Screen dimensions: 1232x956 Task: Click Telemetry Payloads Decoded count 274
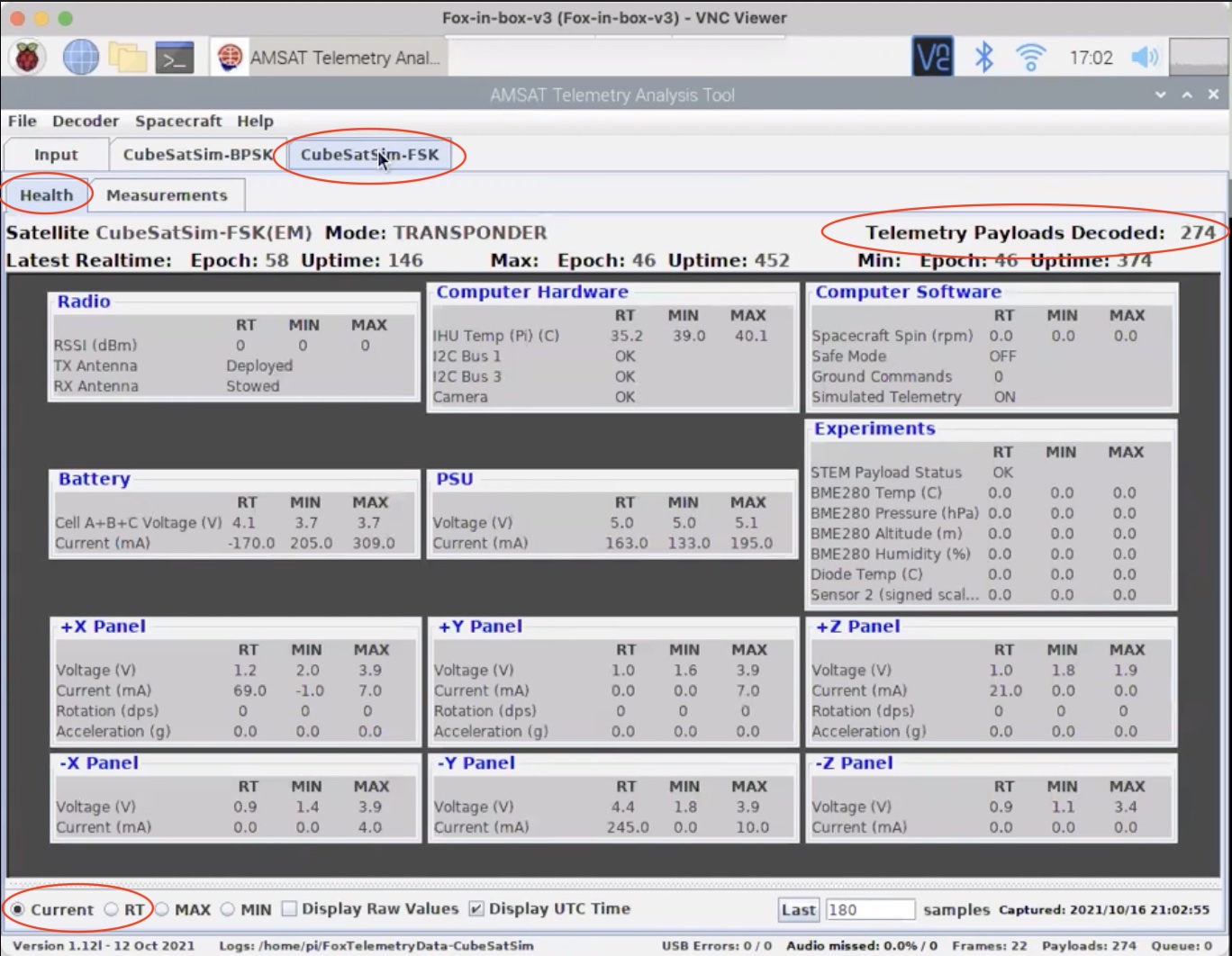coord(1198,233)
